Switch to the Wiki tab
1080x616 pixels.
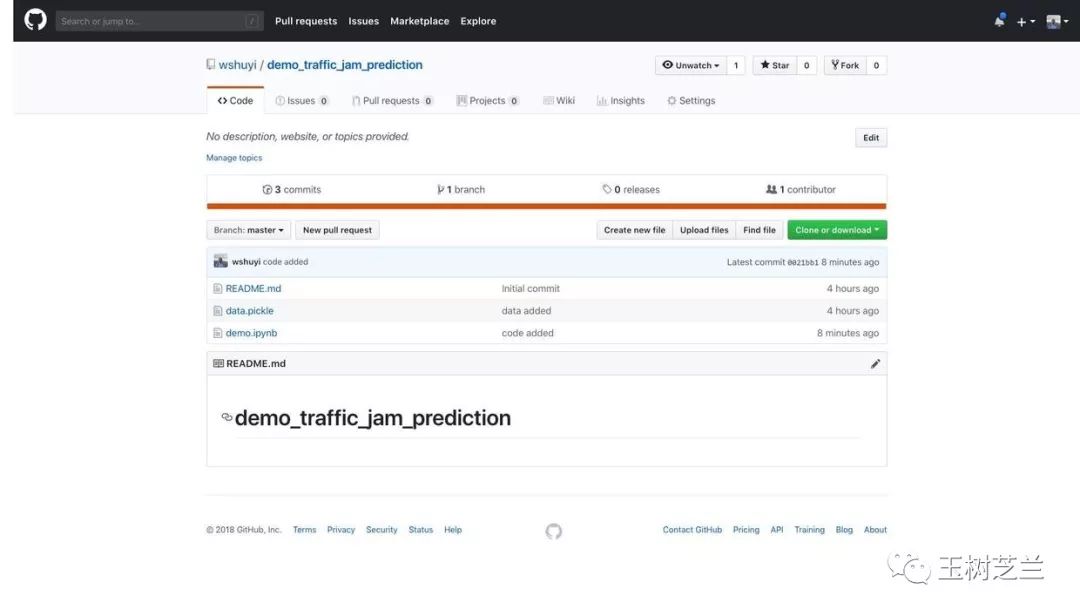click(x=559, y=101)
